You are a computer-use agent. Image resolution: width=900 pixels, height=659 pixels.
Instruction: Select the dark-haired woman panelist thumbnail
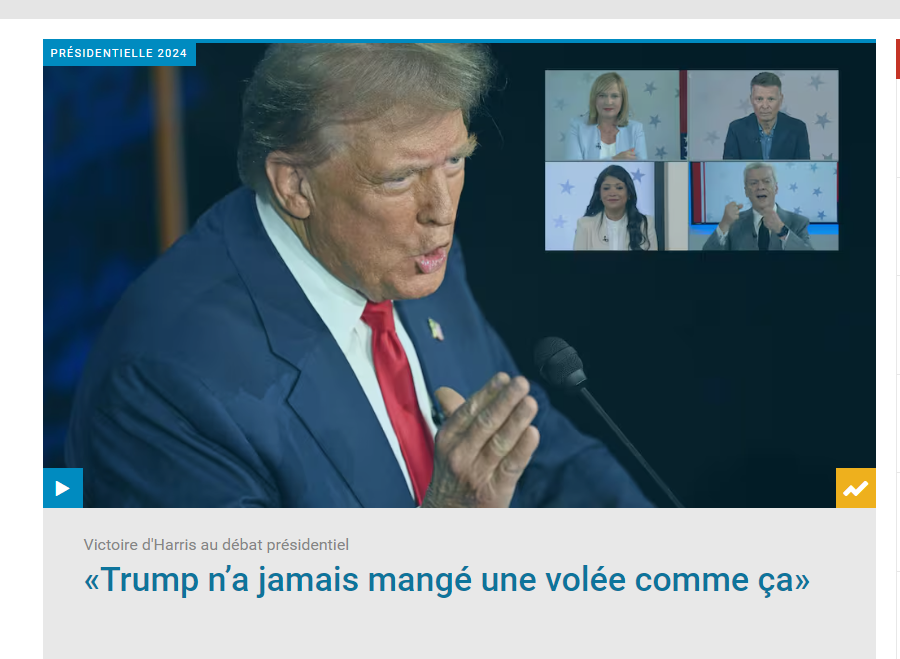[x=615, y=206]
